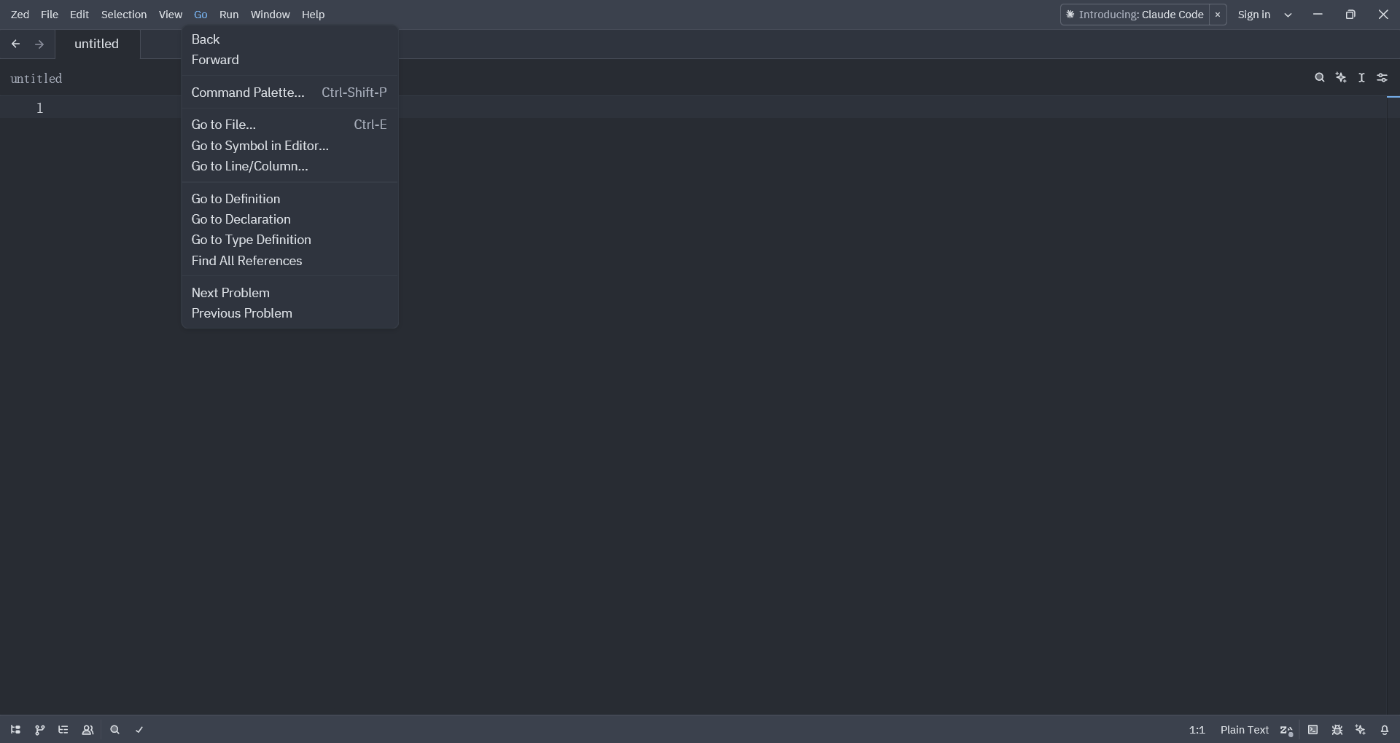Open the Plain Text language selector

[1244, 730]
